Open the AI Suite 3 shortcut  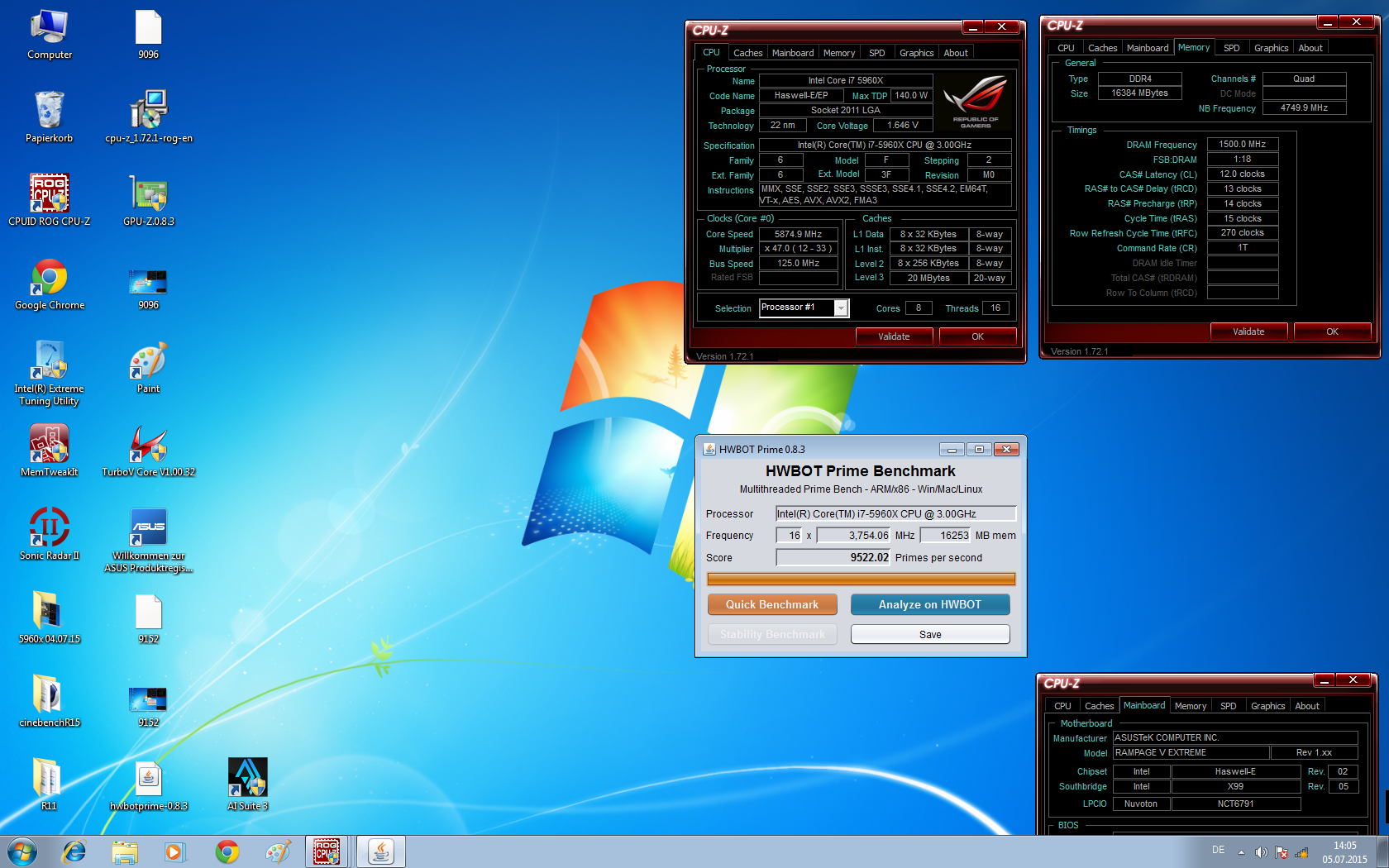click(248, 785)
